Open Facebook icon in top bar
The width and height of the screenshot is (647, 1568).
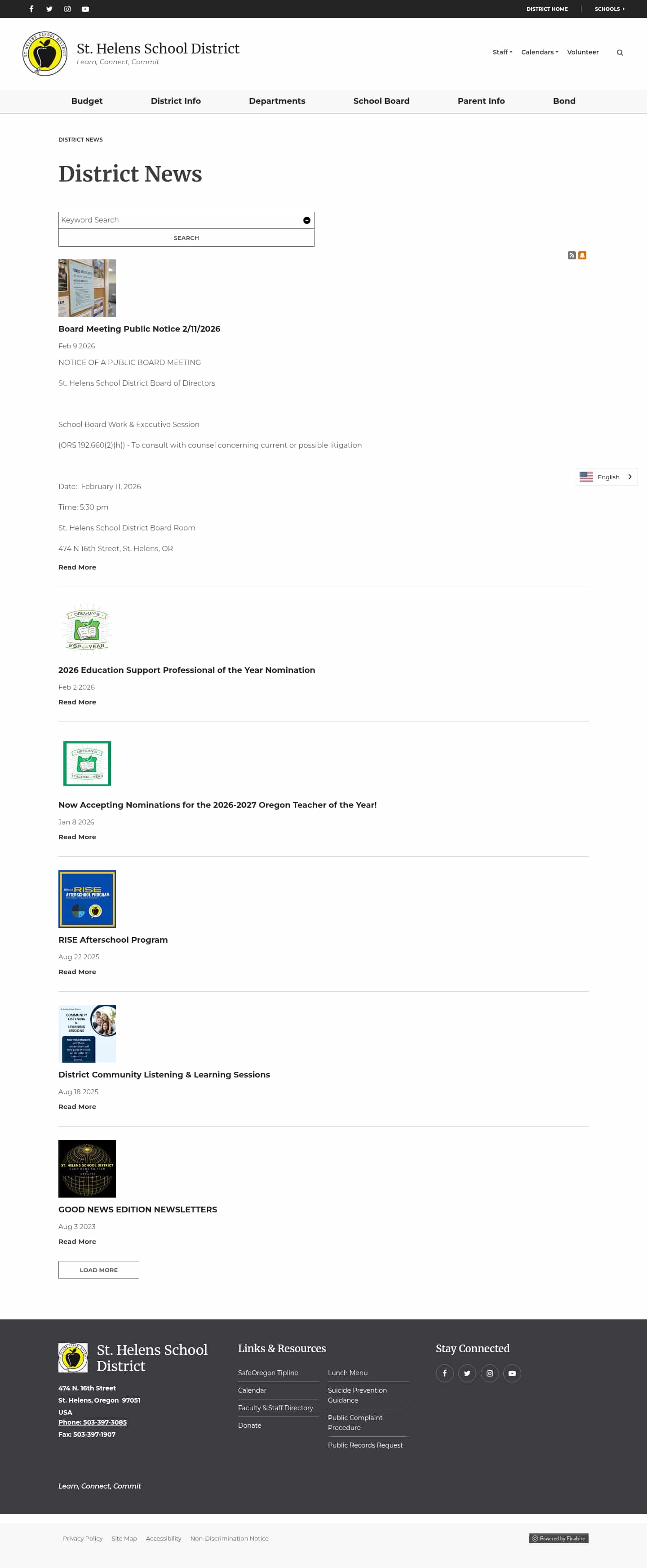click(31, 9)
